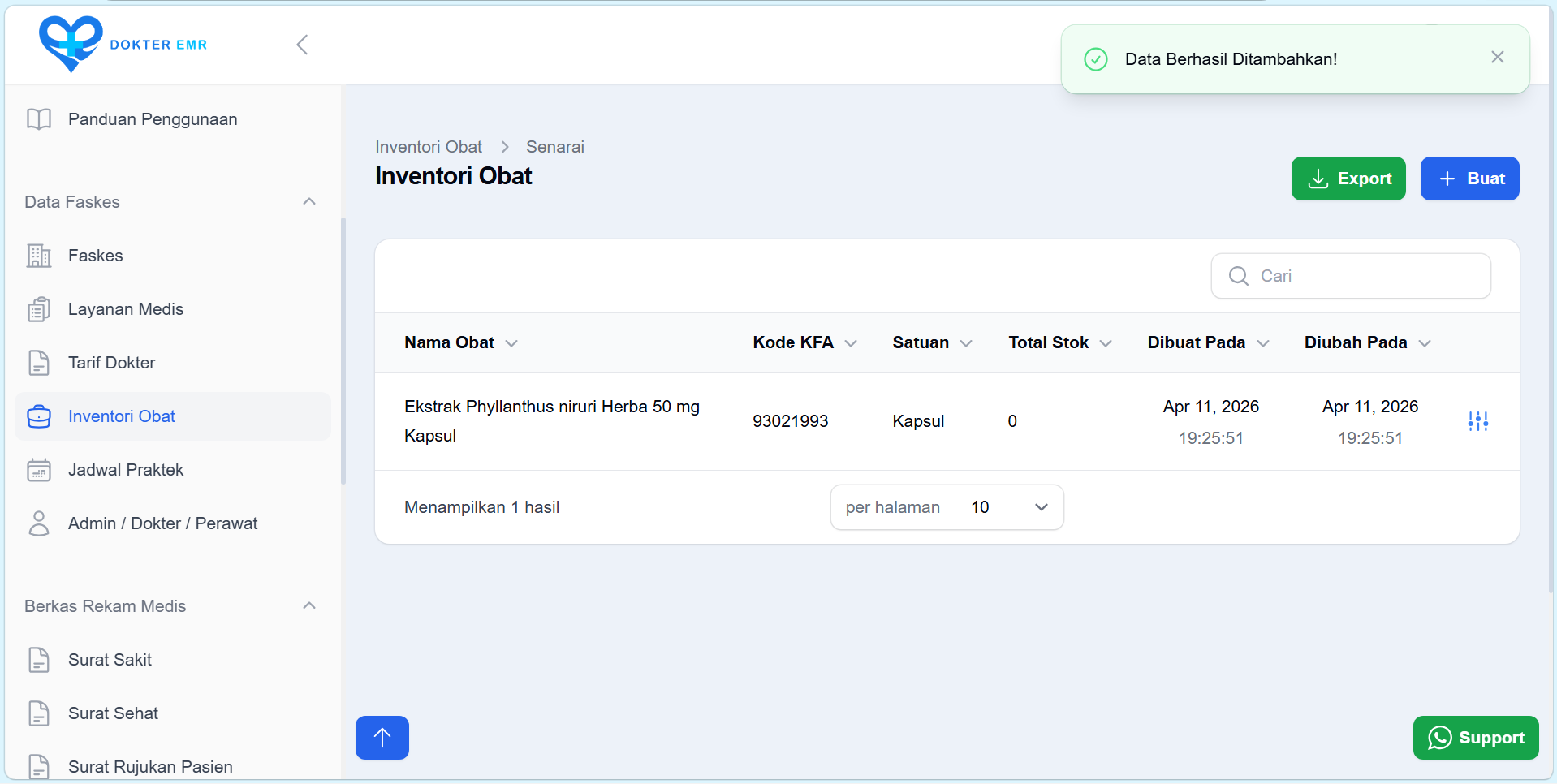This screenshot has width=1557, height=784.
Task: Open Admin / Dokter / Perawat menu item
Action: 173,523
